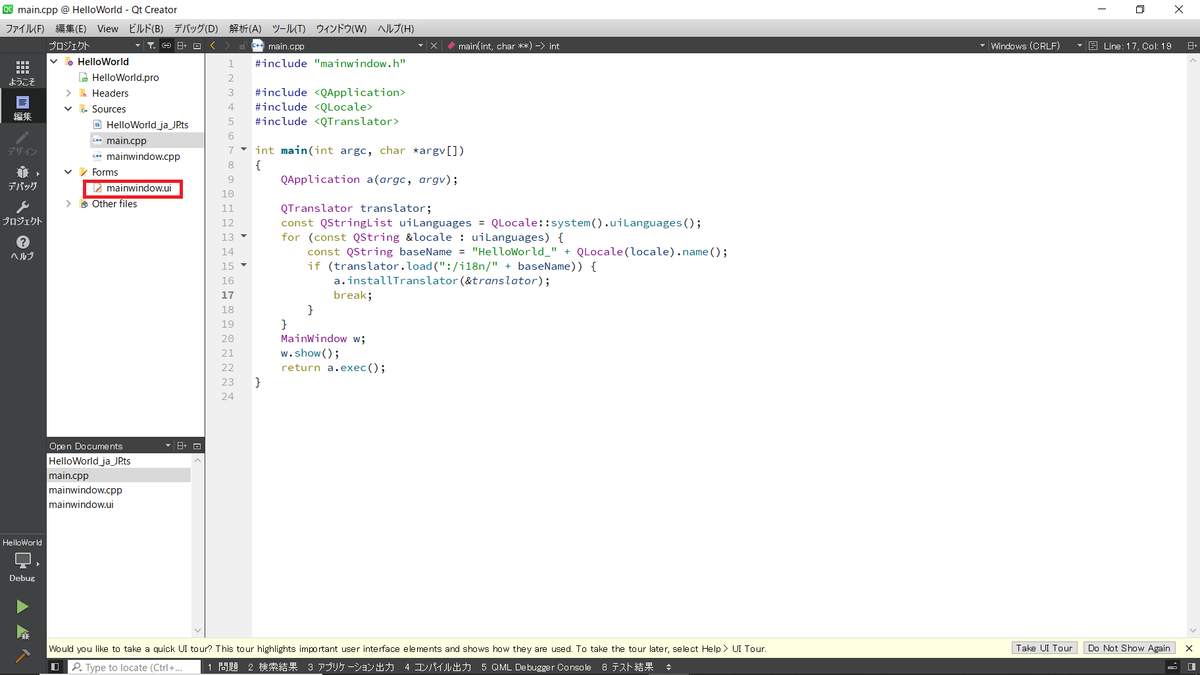Viewport: 1200px width, 675px height.
Task: Select mainwindow.ui in Forms tree
Action: (139, 188)
